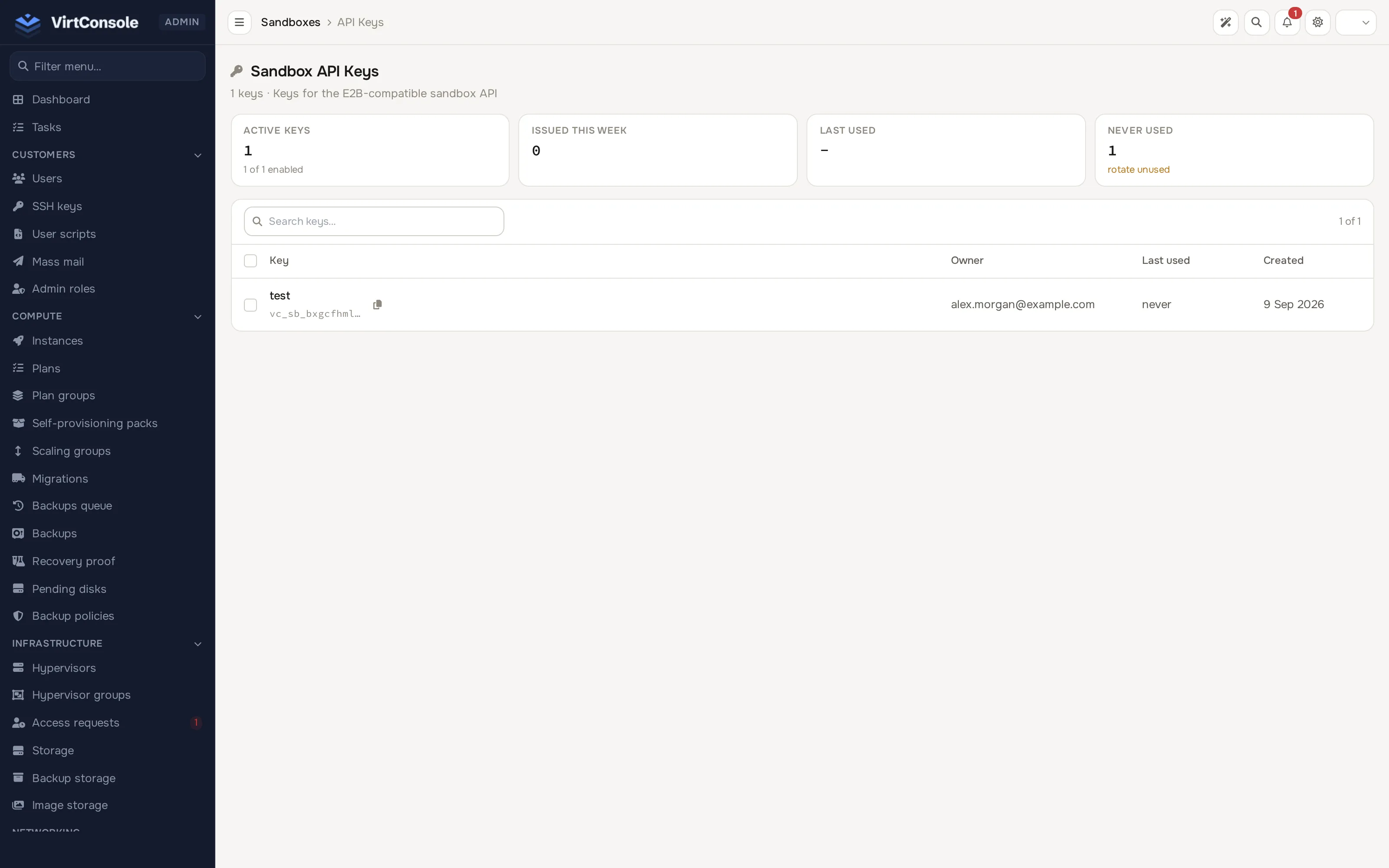Open Self-provisioning packs page
The height and width of the screenshot is (868, 1389).
tap(107, 423)
